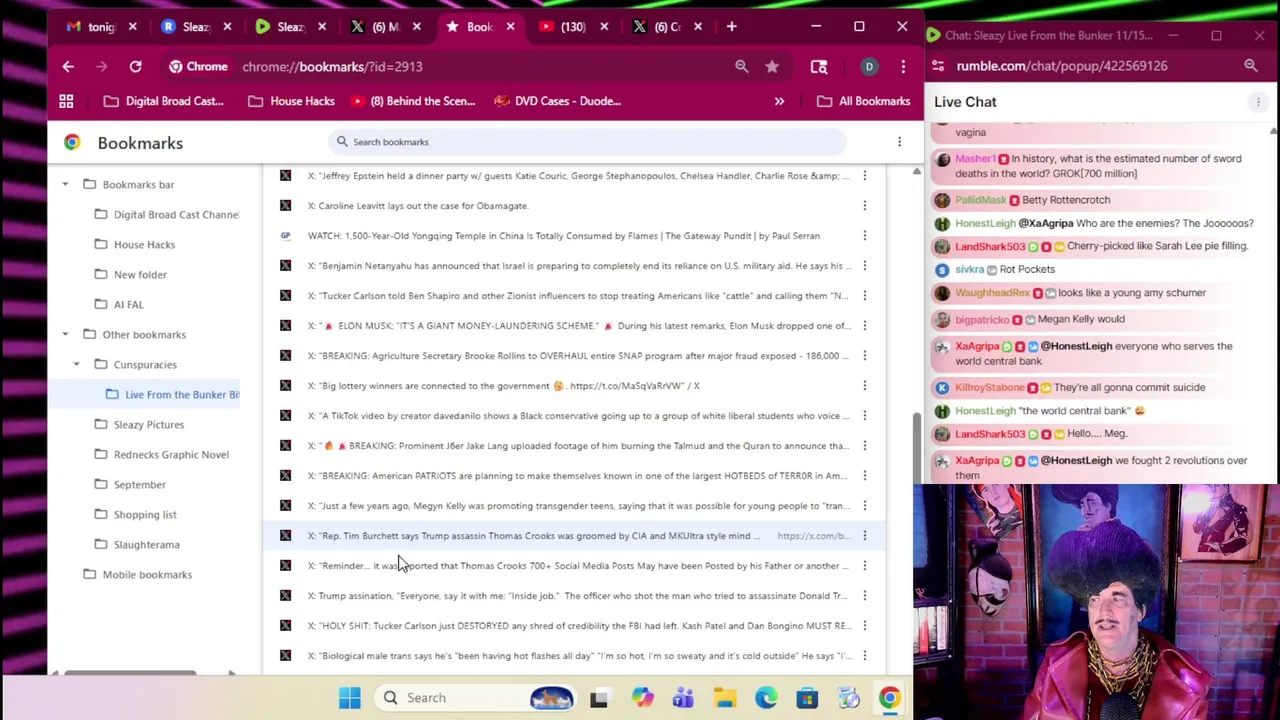Click the zoom magnifier icon in address bar
Viewport: 1280px width, 720px height.
coord(742,66)
